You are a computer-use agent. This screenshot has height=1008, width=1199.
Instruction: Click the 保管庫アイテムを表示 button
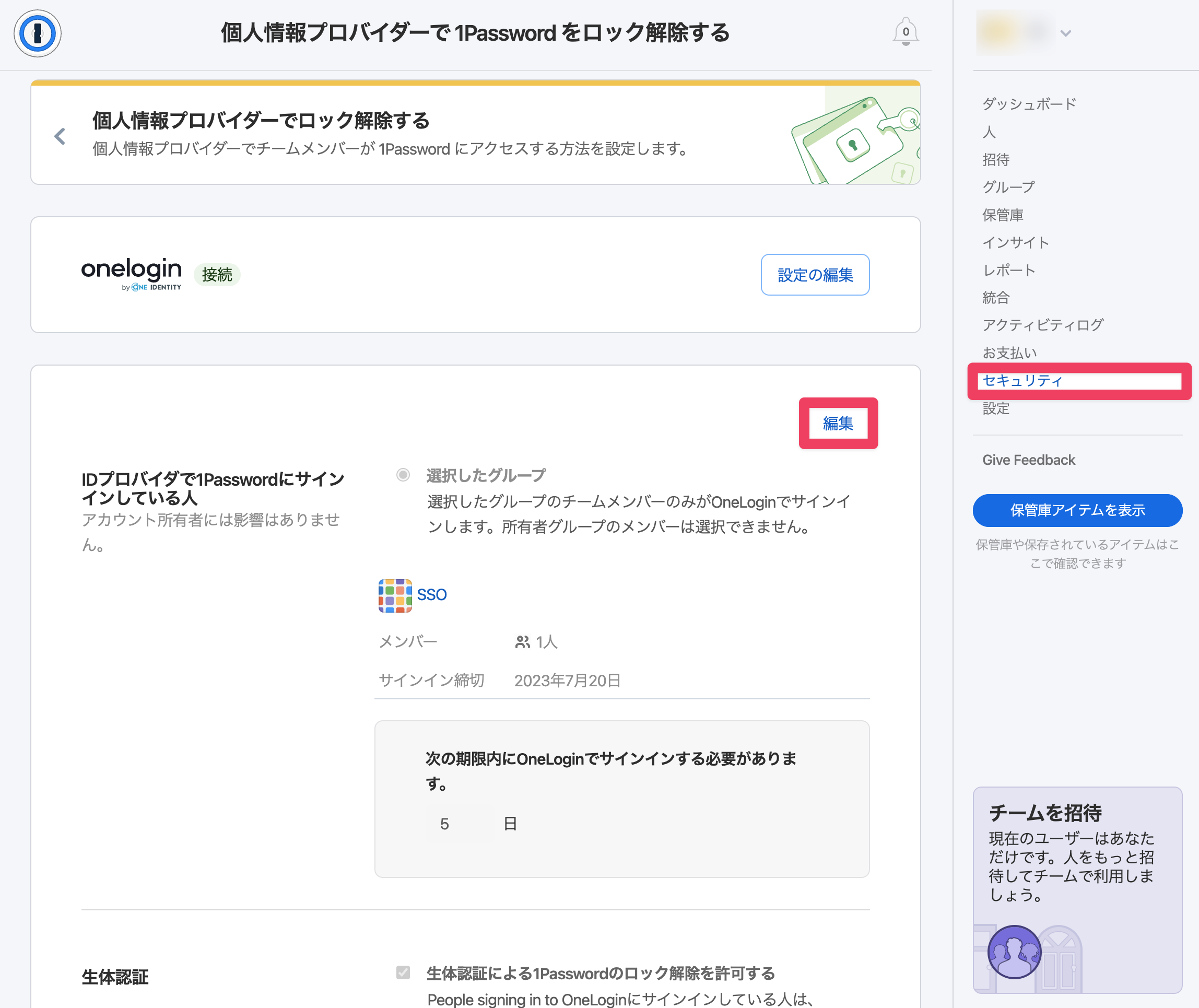click(x=1077, y=510)
